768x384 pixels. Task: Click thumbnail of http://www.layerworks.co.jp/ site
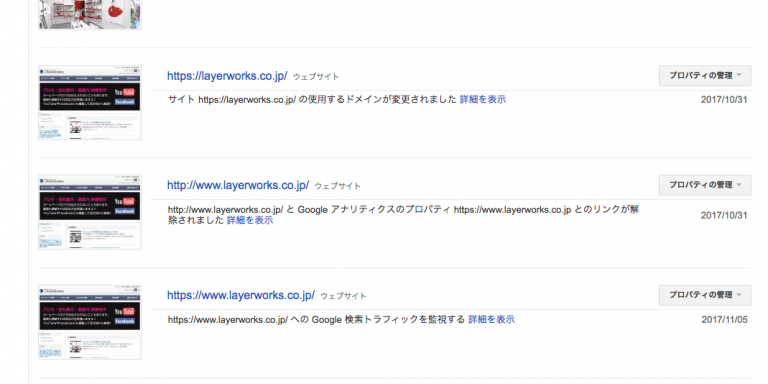90,212
